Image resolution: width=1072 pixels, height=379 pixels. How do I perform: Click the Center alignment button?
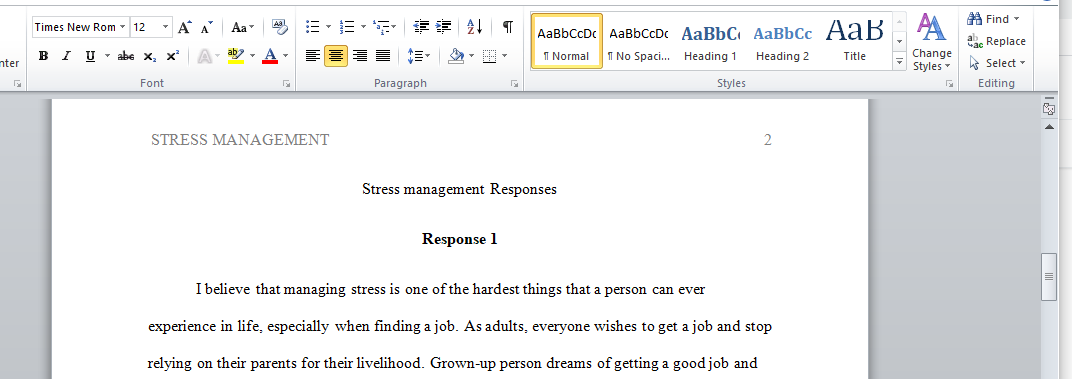point(336,56)
